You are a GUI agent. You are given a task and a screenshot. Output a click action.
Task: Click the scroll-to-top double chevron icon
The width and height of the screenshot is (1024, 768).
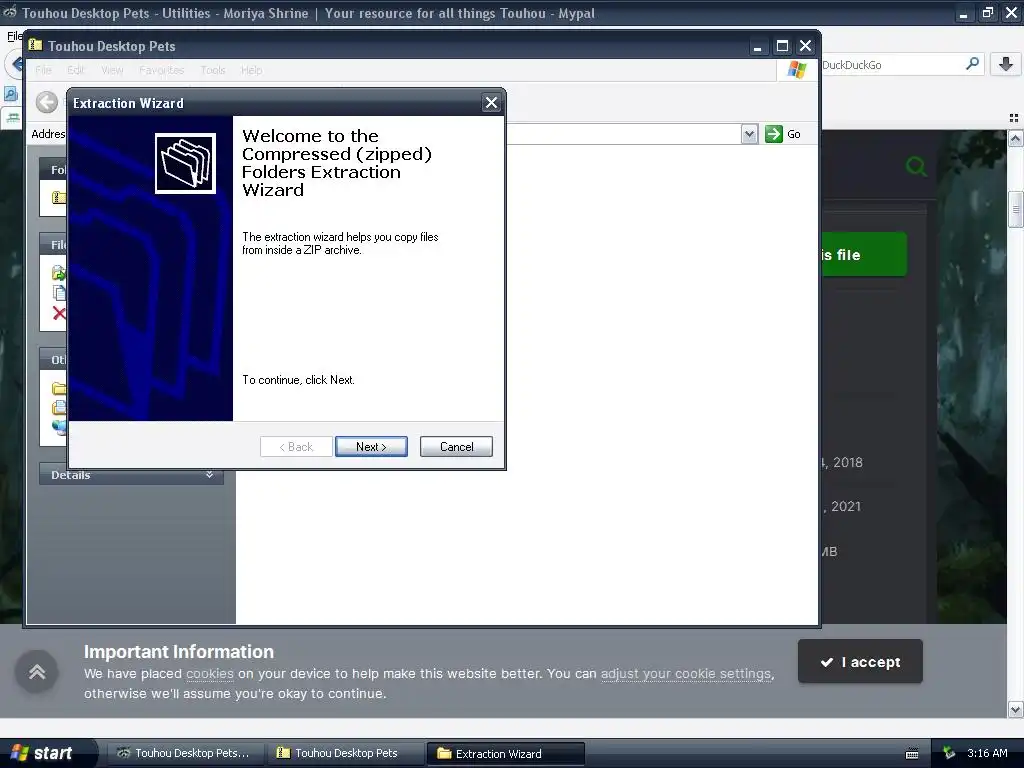click(x=37, y=671)
